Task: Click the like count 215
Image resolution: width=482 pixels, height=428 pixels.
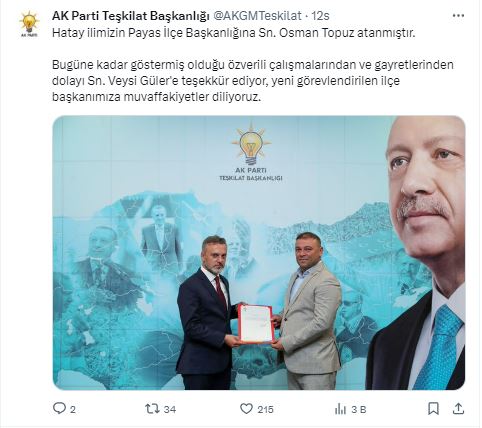Action: pyautogui.click(x=265, y=409)
